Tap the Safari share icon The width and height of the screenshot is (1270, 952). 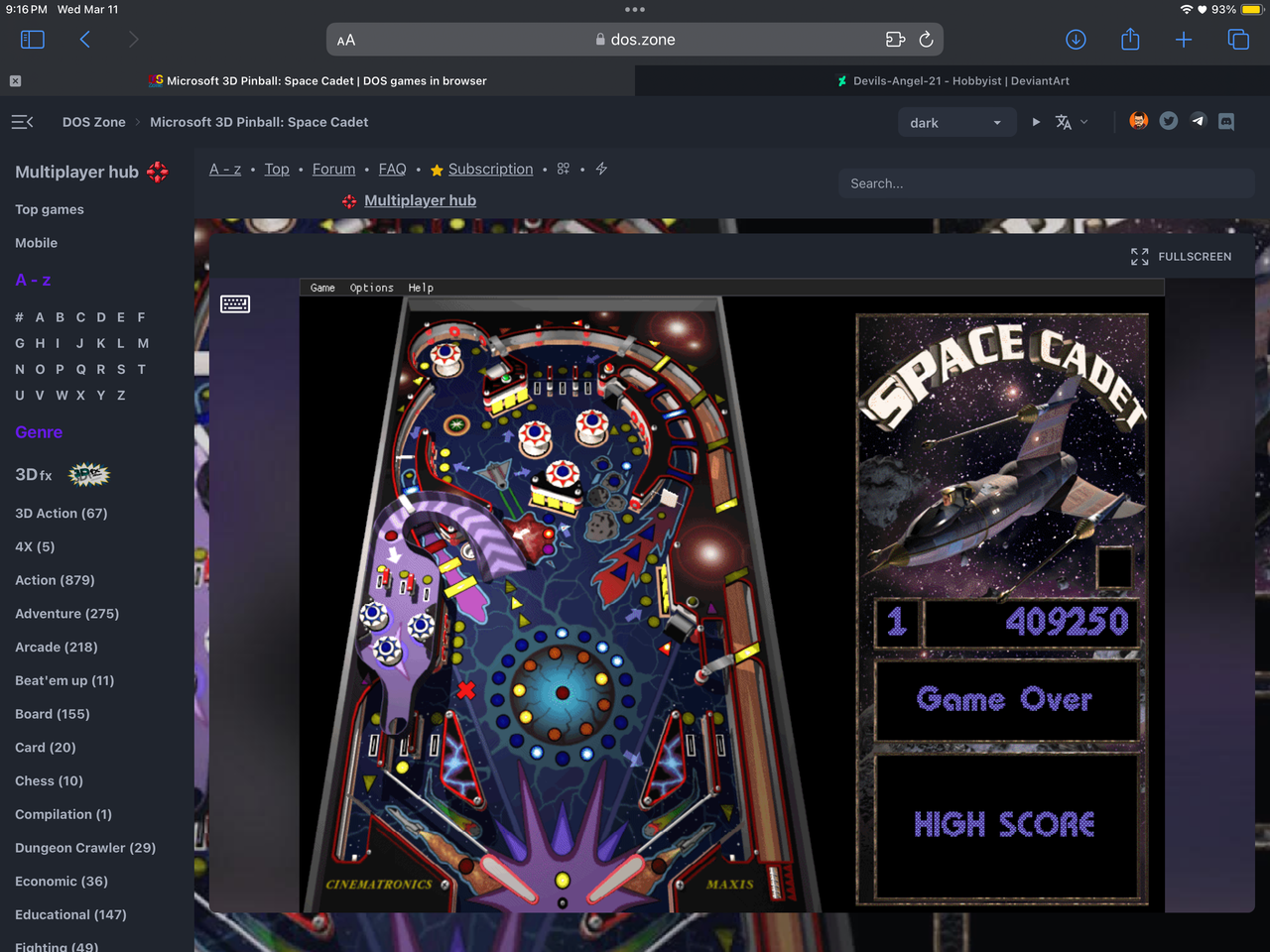[x=1130, y=40]
